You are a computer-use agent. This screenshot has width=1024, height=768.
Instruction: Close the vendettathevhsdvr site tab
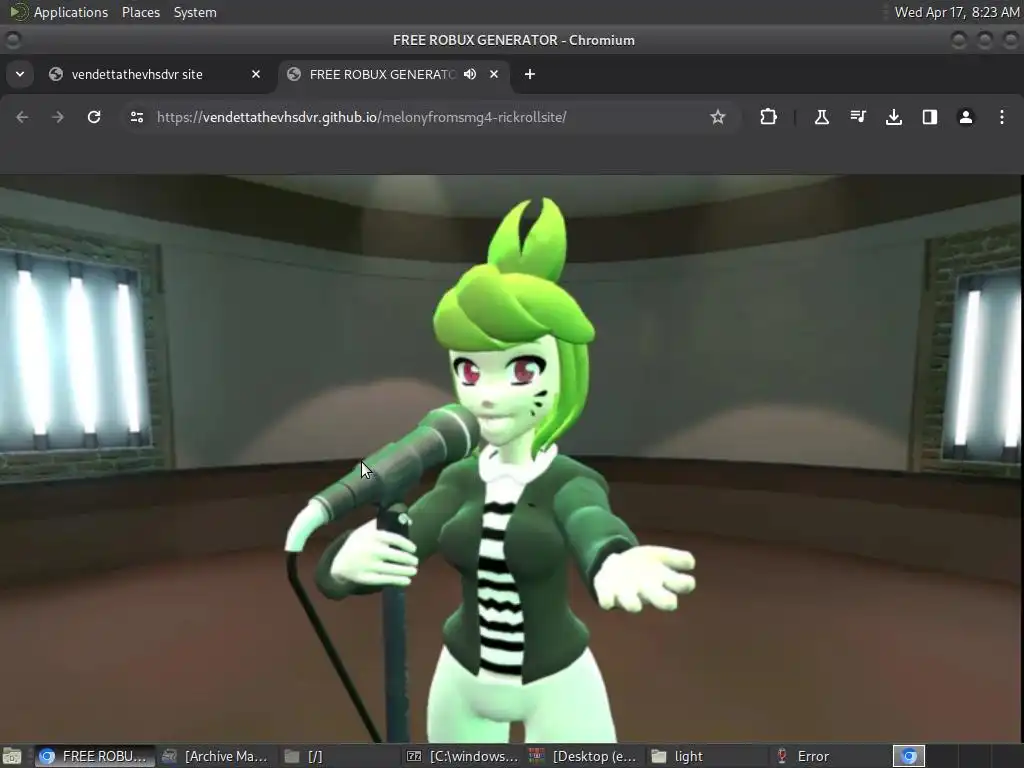pyautogui.click(x=256, y=74)
